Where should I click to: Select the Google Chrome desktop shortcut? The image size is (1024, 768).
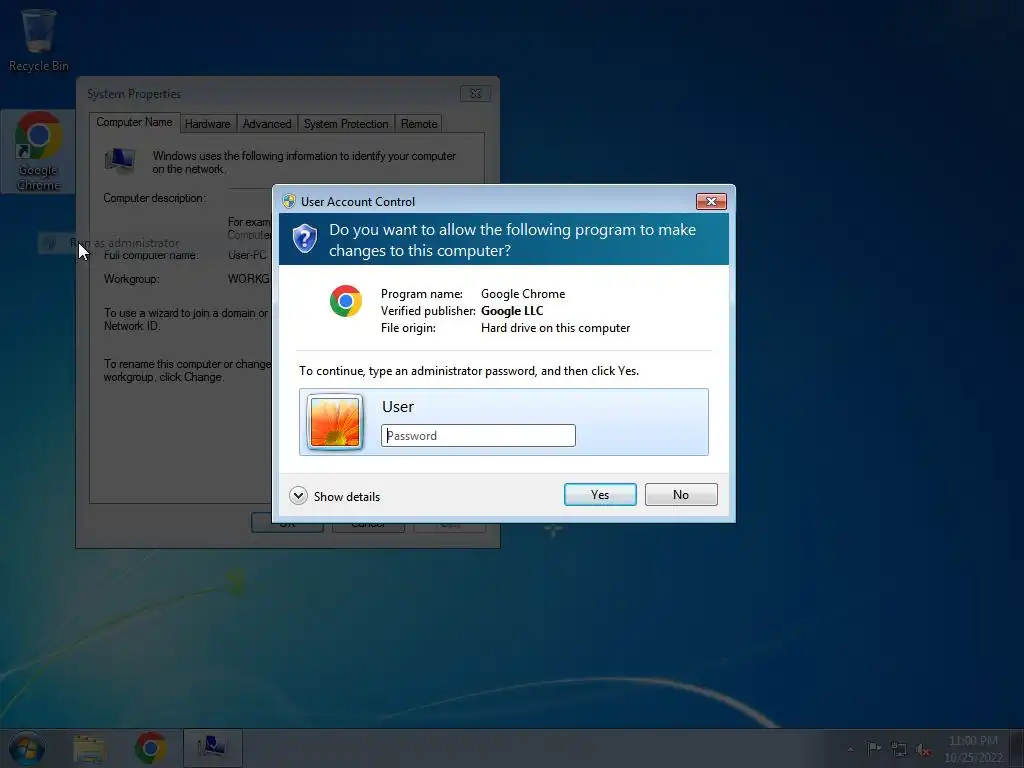click(38, 152)
